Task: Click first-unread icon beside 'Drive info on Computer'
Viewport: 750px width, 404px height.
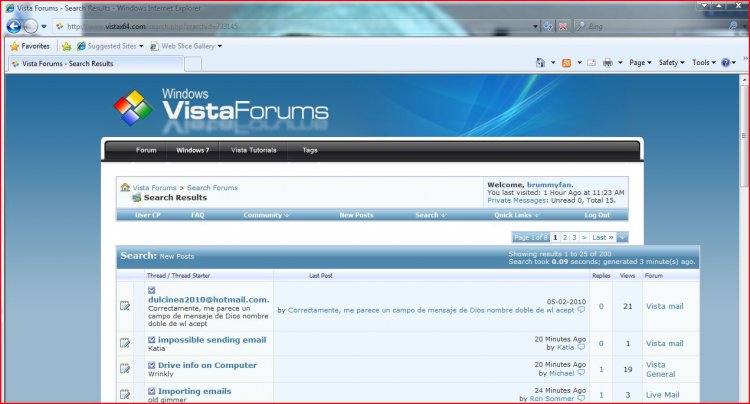Action: tap(152, 365)
